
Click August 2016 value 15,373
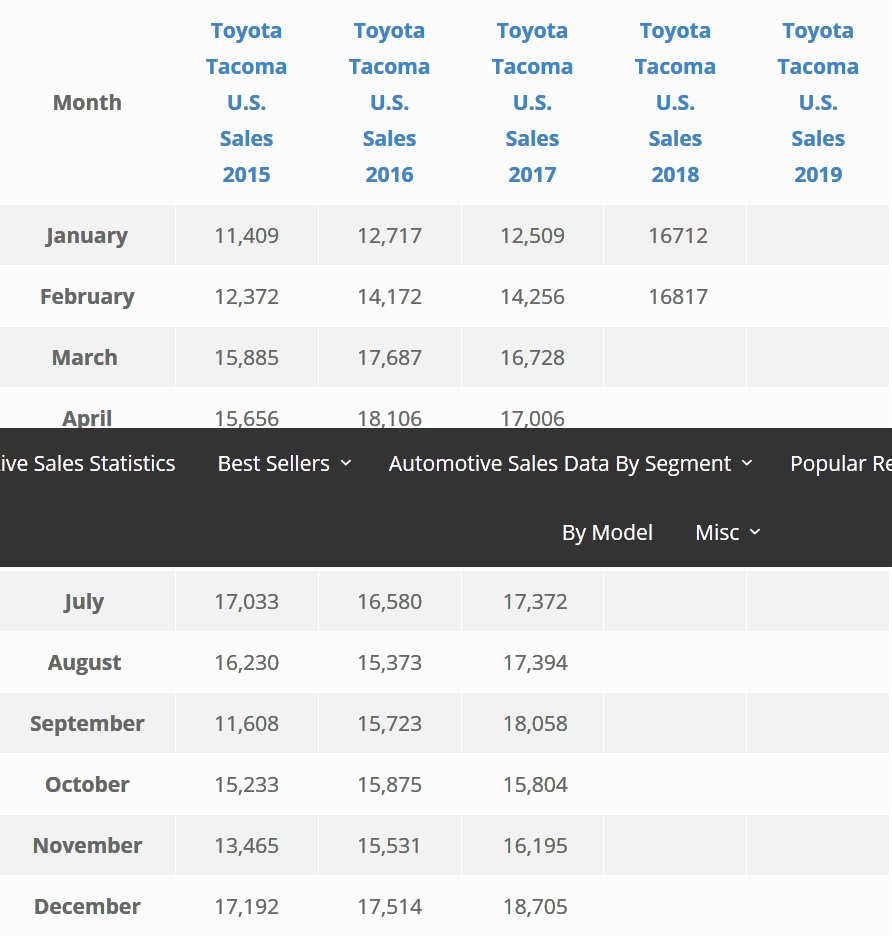click(389, 663)
